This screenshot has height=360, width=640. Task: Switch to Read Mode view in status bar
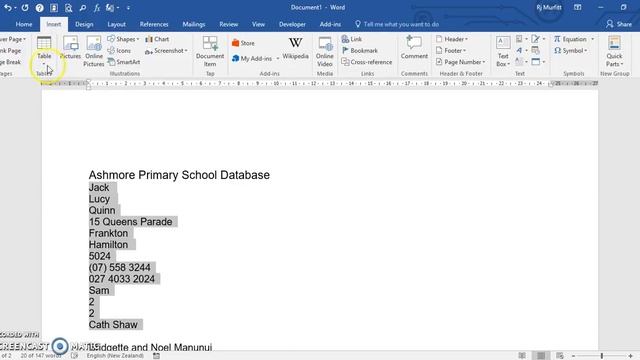pos(522,356)
